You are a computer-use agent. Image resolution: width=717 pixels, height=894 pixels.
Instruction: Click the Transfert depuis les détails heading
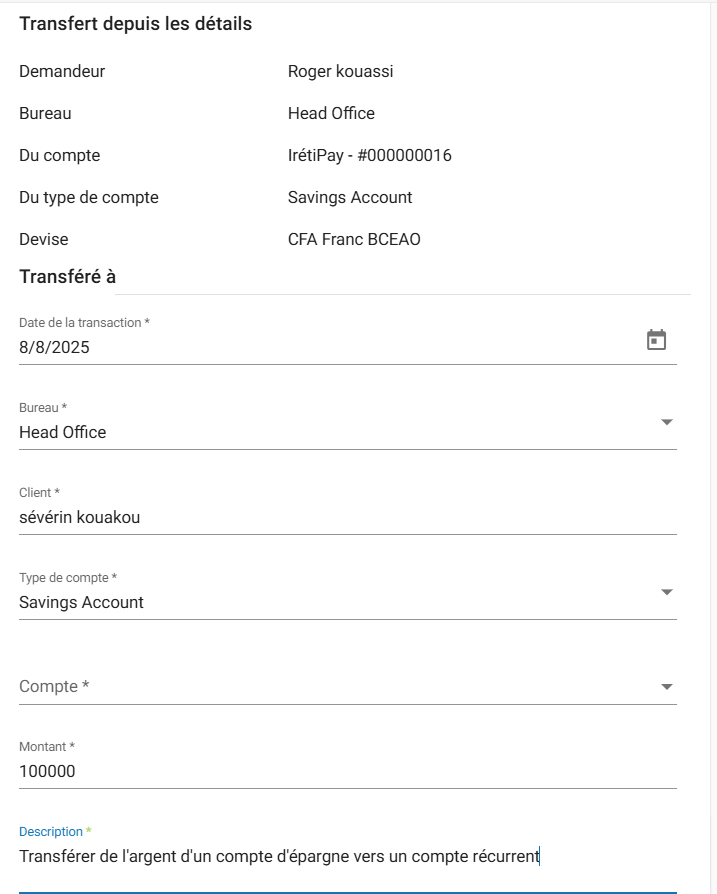tap(135, 24)
